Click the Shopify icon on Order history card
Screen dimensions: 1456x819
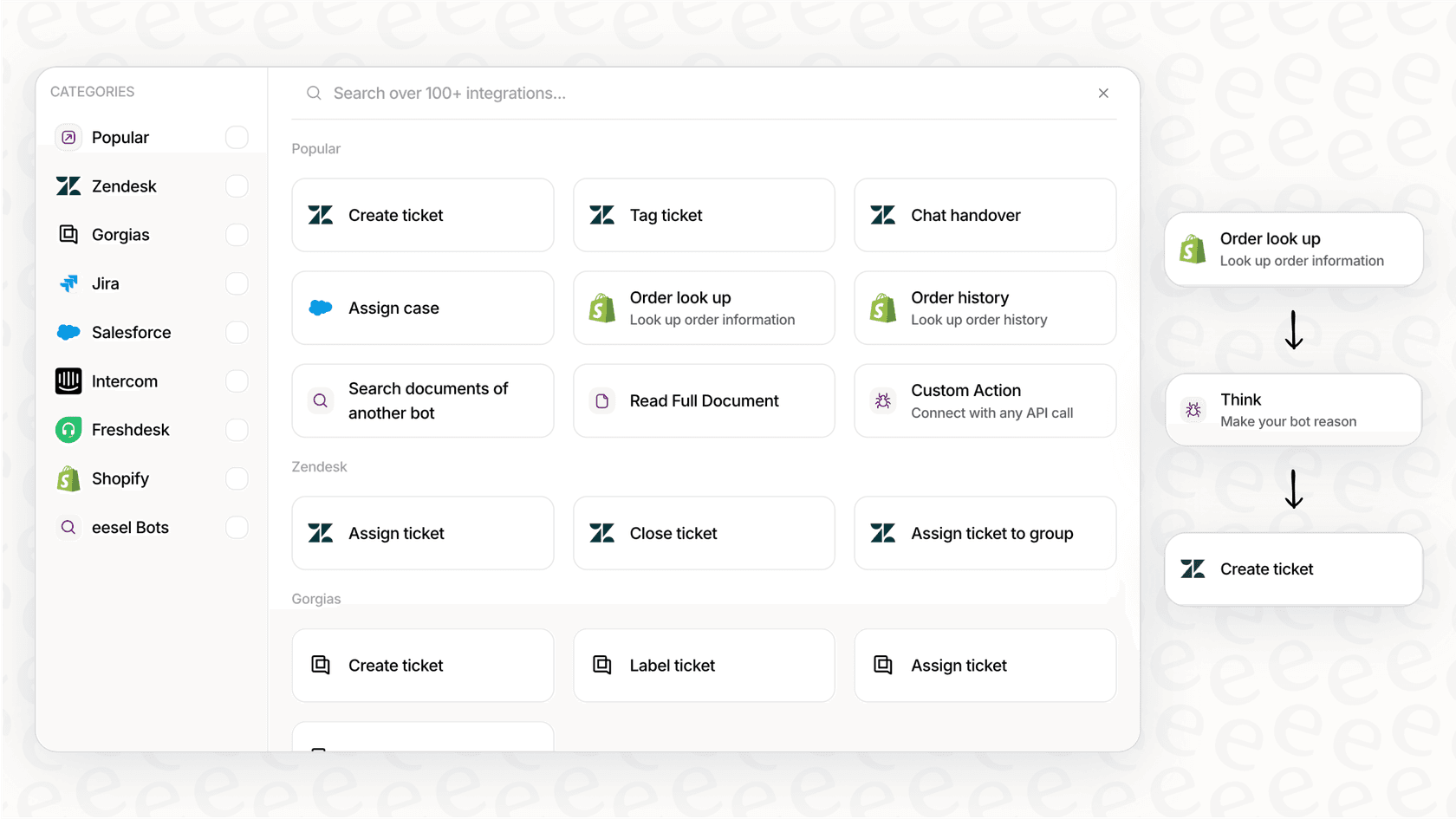[883, 308]
